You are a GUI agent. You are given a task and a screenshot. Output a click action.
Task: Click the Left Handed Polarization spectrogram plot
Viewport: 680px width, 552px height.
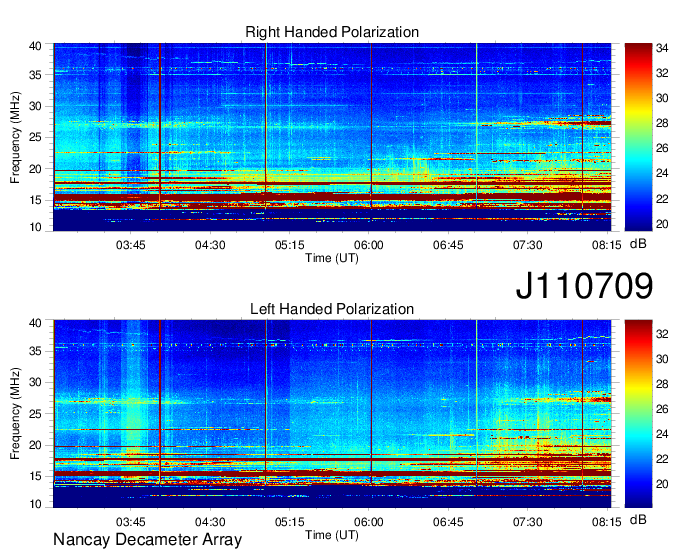point(332,414)
